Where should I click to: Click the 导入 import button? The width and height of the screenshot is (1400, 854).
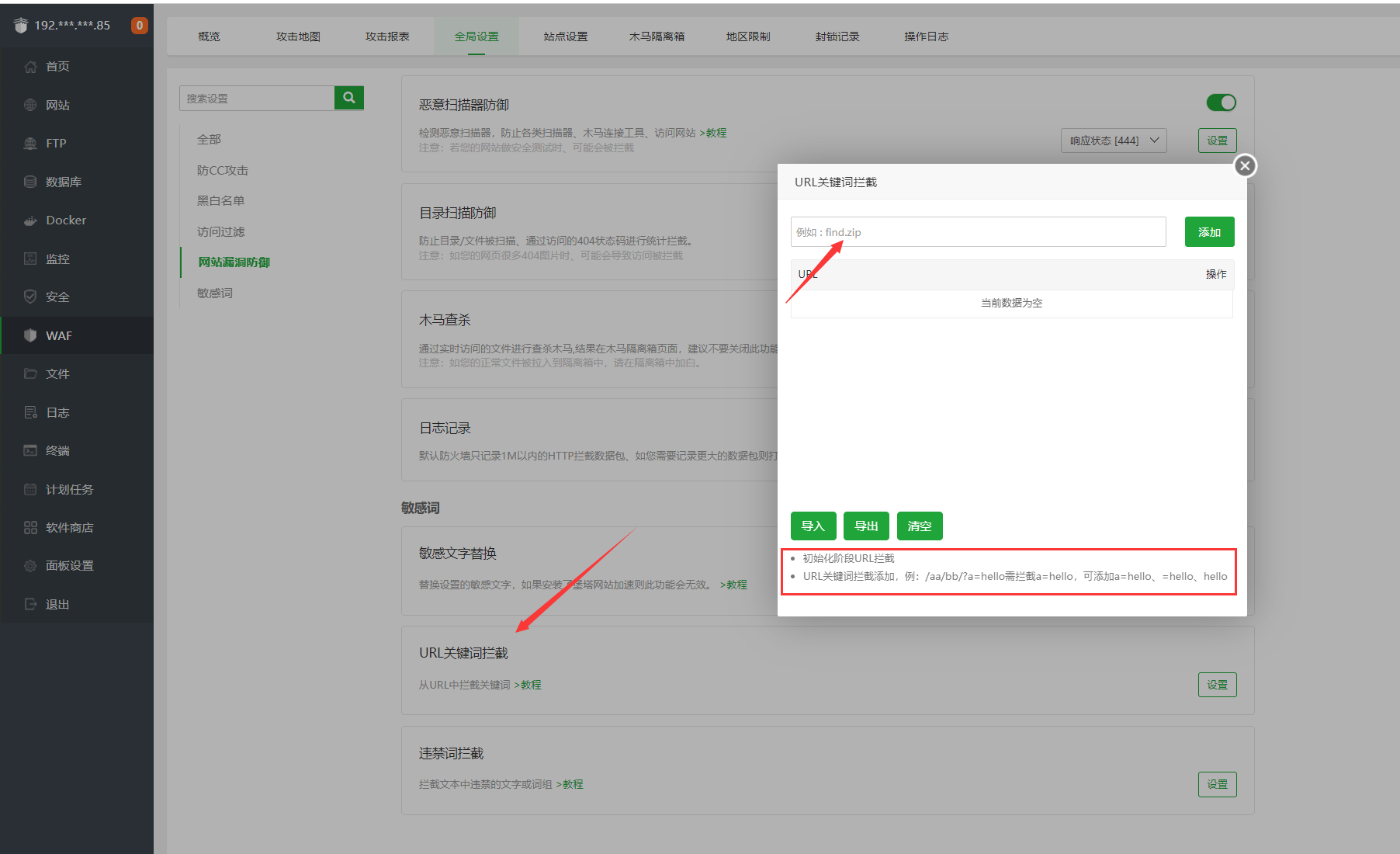click(813, 526)
